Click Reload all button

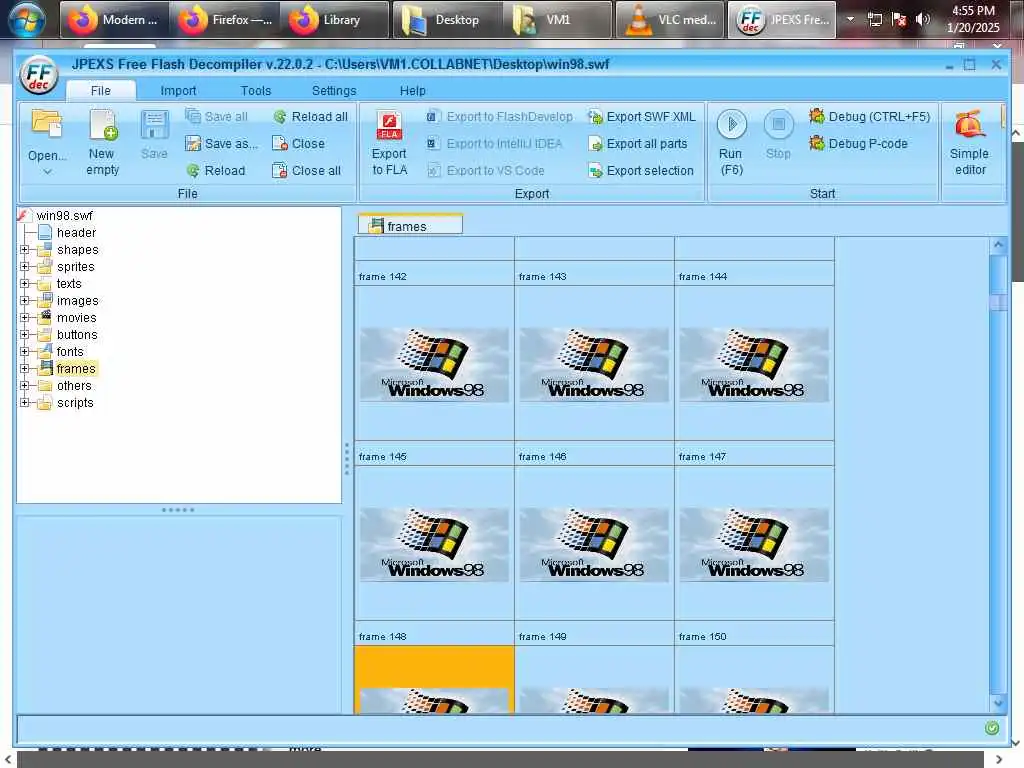310,116
